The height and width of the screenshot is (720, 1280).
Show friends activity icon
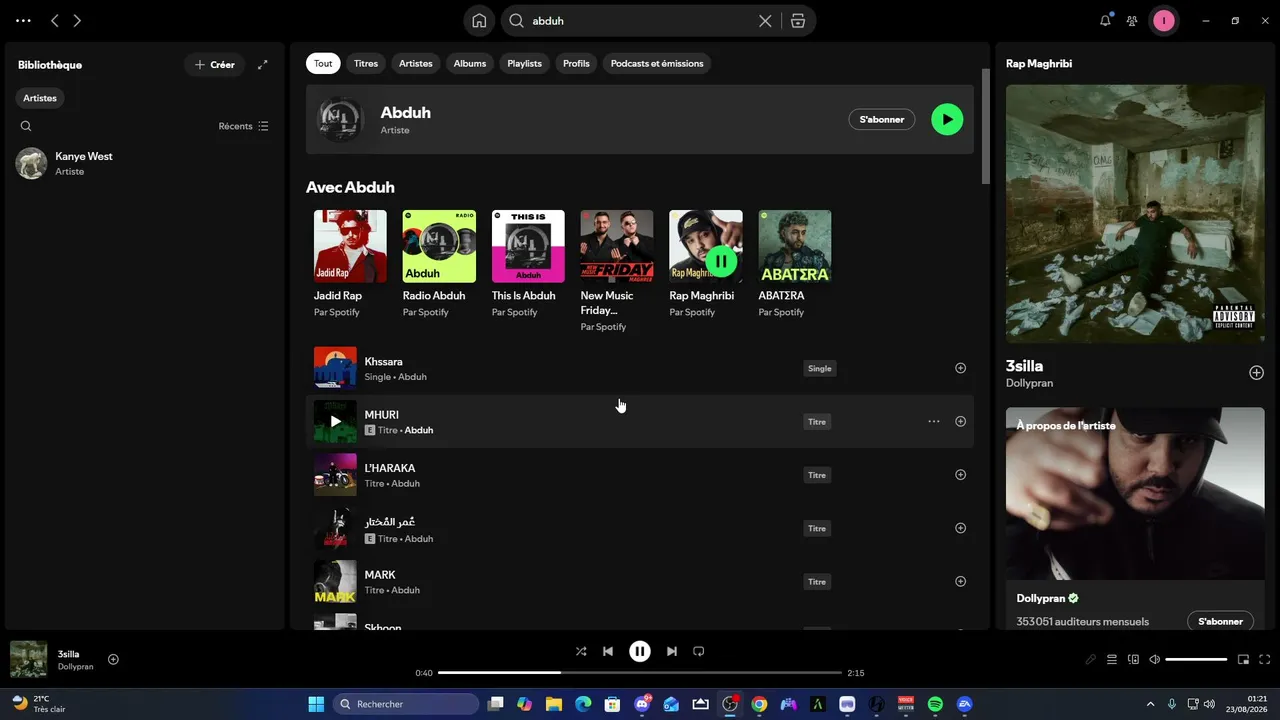[x=1132, y=20]
